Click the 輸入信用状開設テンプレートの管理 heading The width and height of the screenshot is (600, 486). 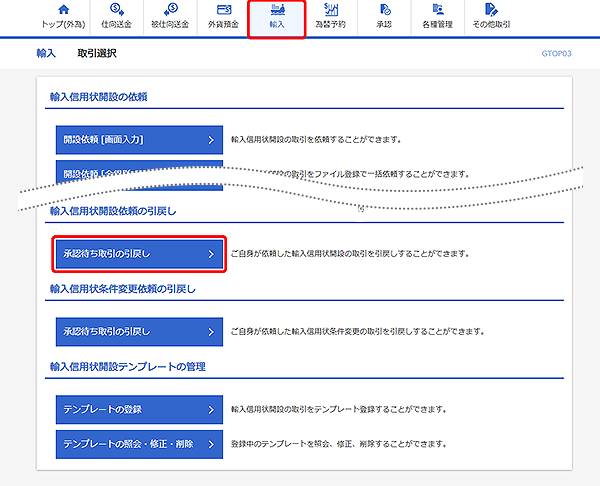[x=128, y=367]
